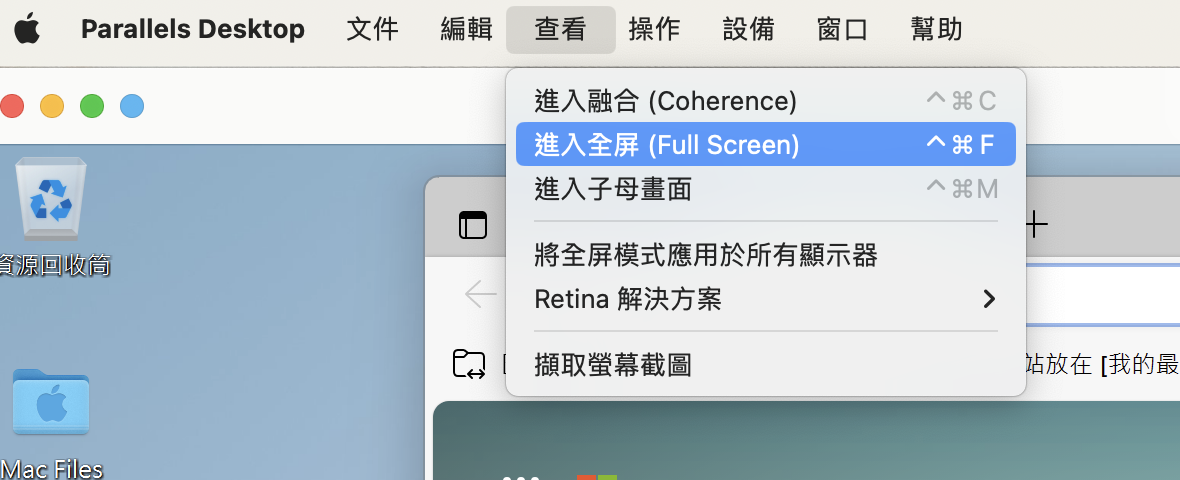Open the Apple menu
This screenshot has width=1180, height=480.
[x=27, y=29]
